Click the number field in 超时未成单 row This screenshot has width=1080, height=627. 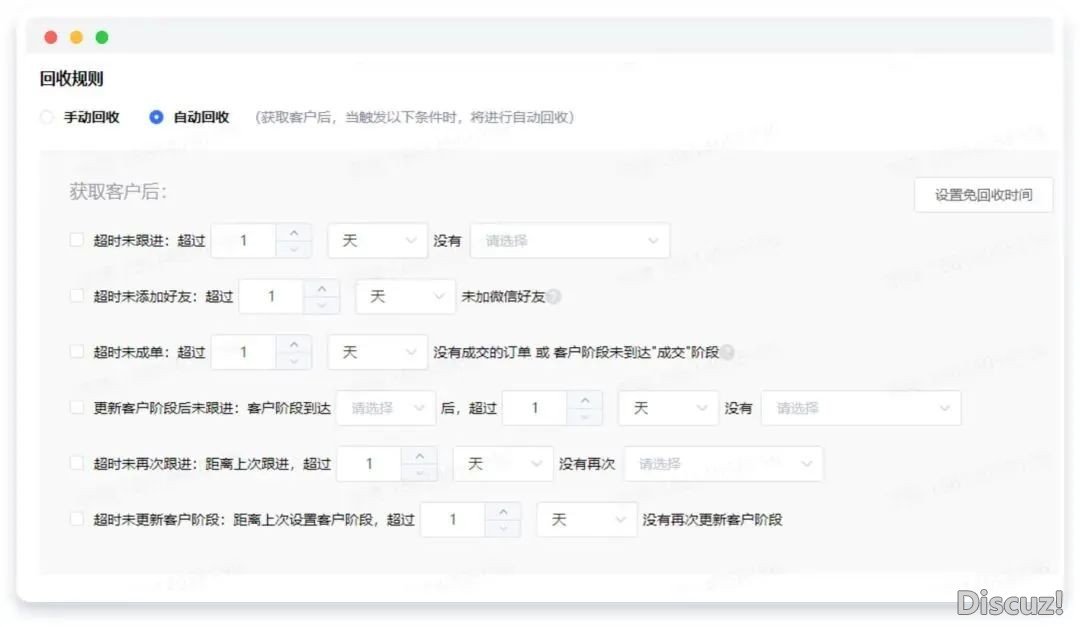pos(244,352)
